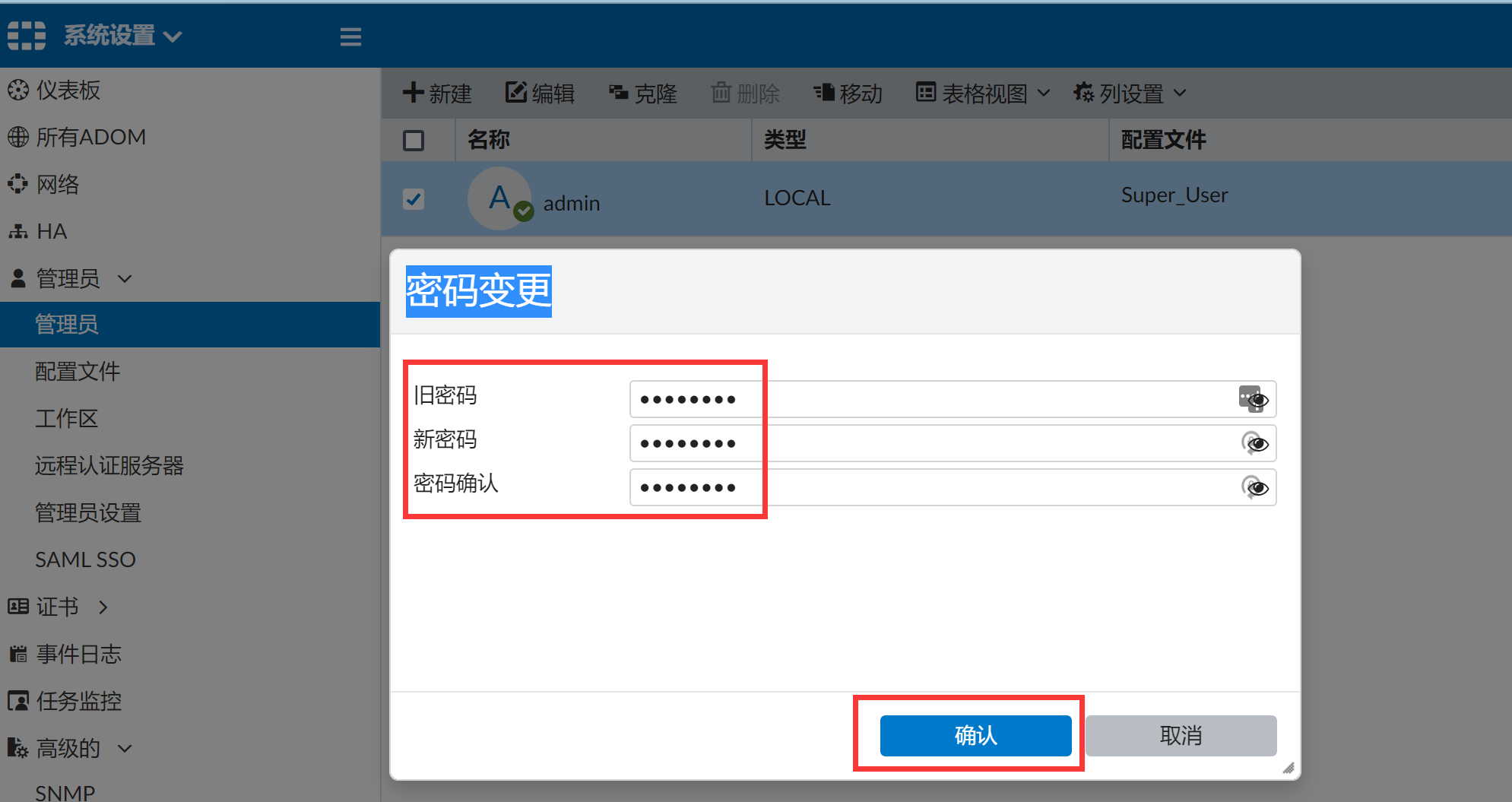
Task: Tick the select-all header checkbox
Action: (x=414, y=141)
